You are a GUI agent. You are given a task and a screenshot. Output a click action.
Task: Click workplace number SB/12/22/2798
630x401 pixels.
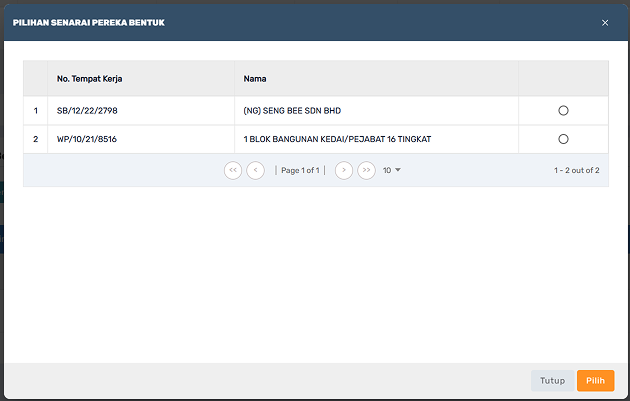(87, 110)
